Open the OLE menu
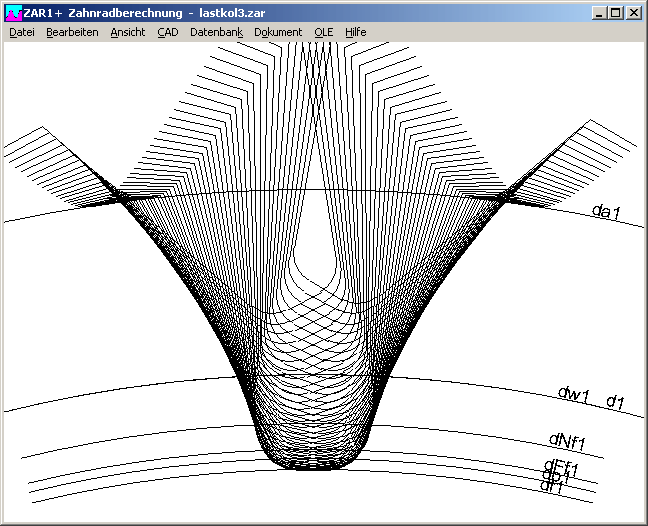648x526 pixels. [324, 32]
